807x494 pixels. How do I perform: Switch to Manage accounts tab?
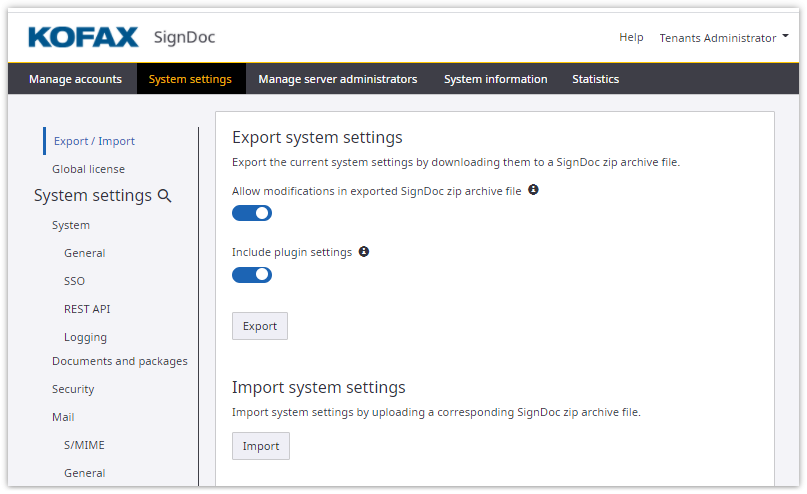click(75, 79)
